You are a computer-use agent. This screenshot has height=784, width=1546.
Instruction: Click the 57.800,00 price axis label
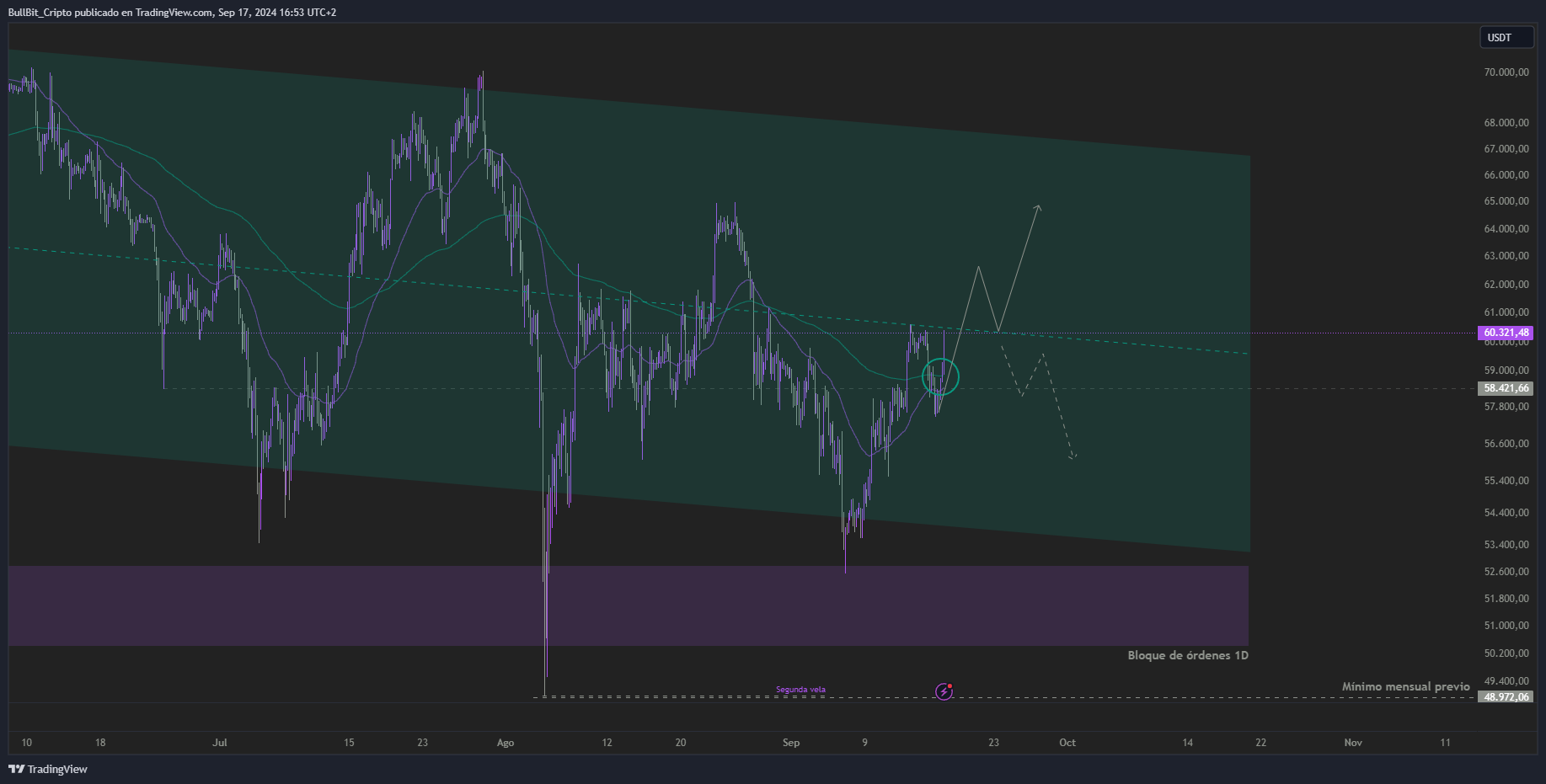pyautogui.click(x=1506, y=407)
